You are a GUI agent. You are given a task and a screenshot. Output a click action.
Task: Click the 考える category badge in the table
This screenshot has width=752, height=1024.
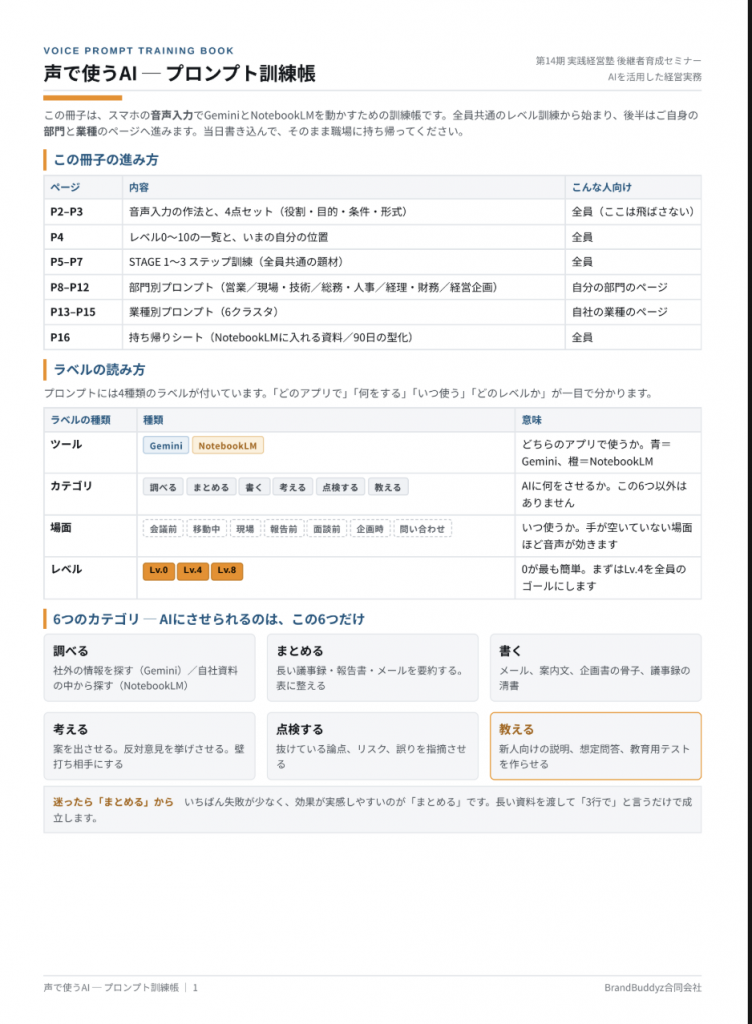click(292, 487)
